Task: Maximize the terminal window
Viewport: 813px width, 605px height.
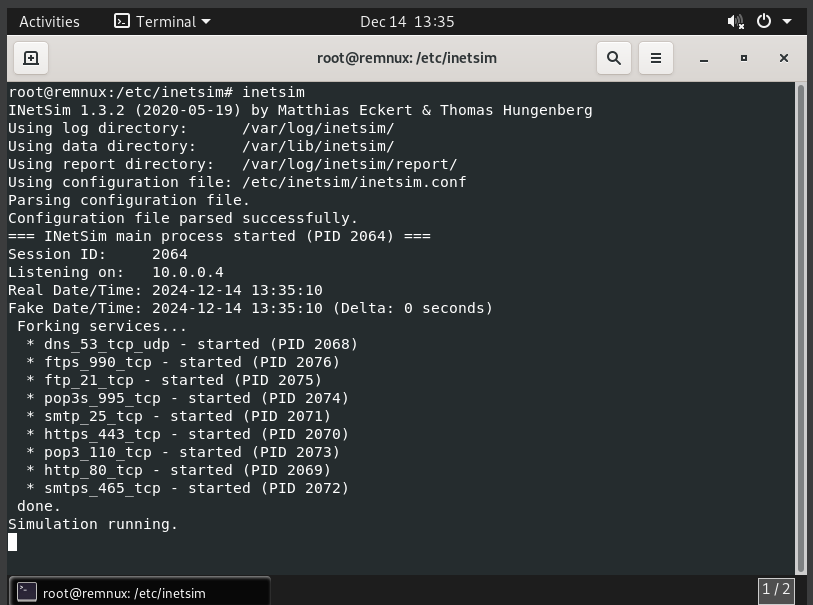Action: coord(744,58)
